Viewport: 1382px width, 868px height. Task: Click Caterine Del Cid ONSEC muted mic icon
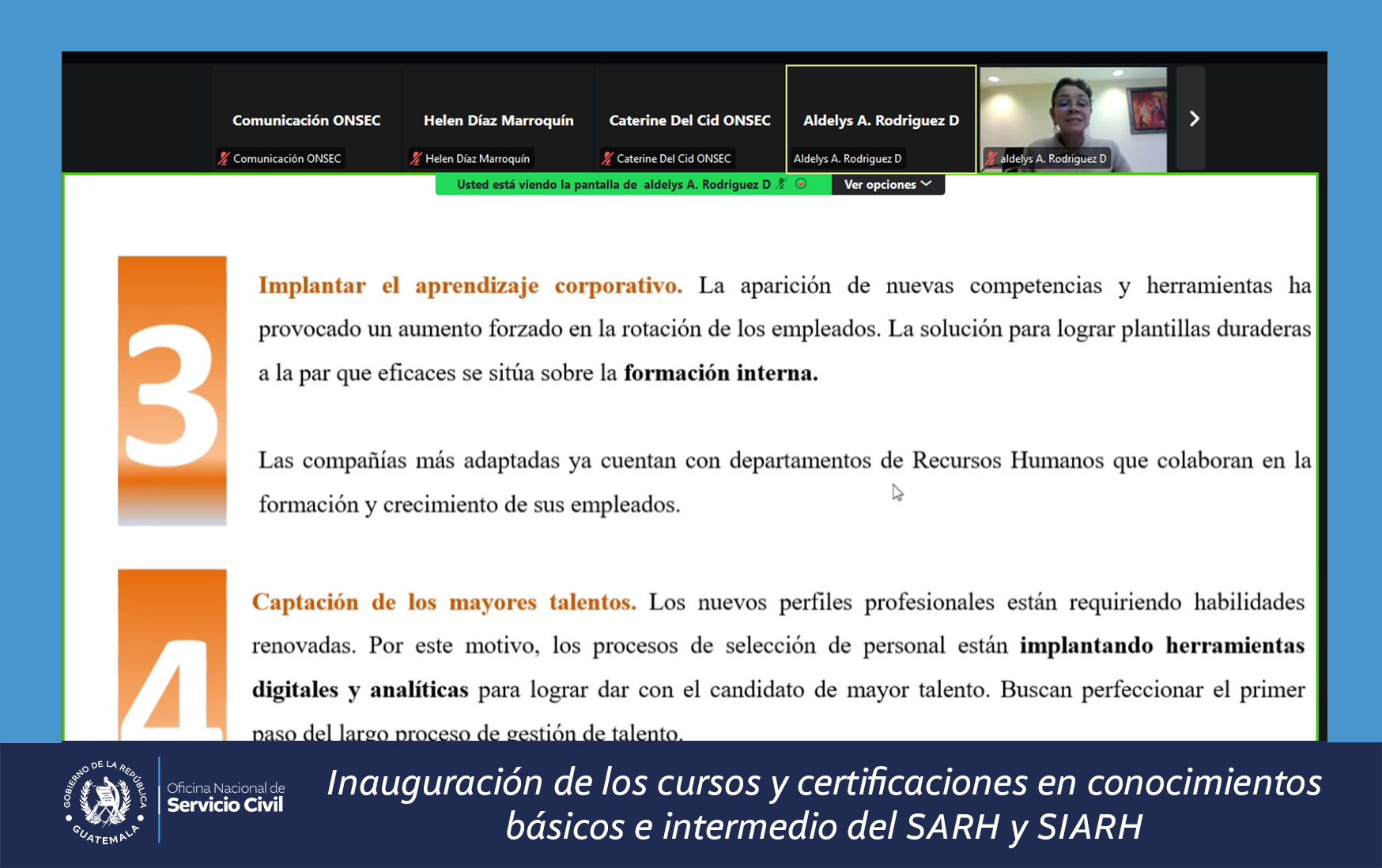point(607,159)
